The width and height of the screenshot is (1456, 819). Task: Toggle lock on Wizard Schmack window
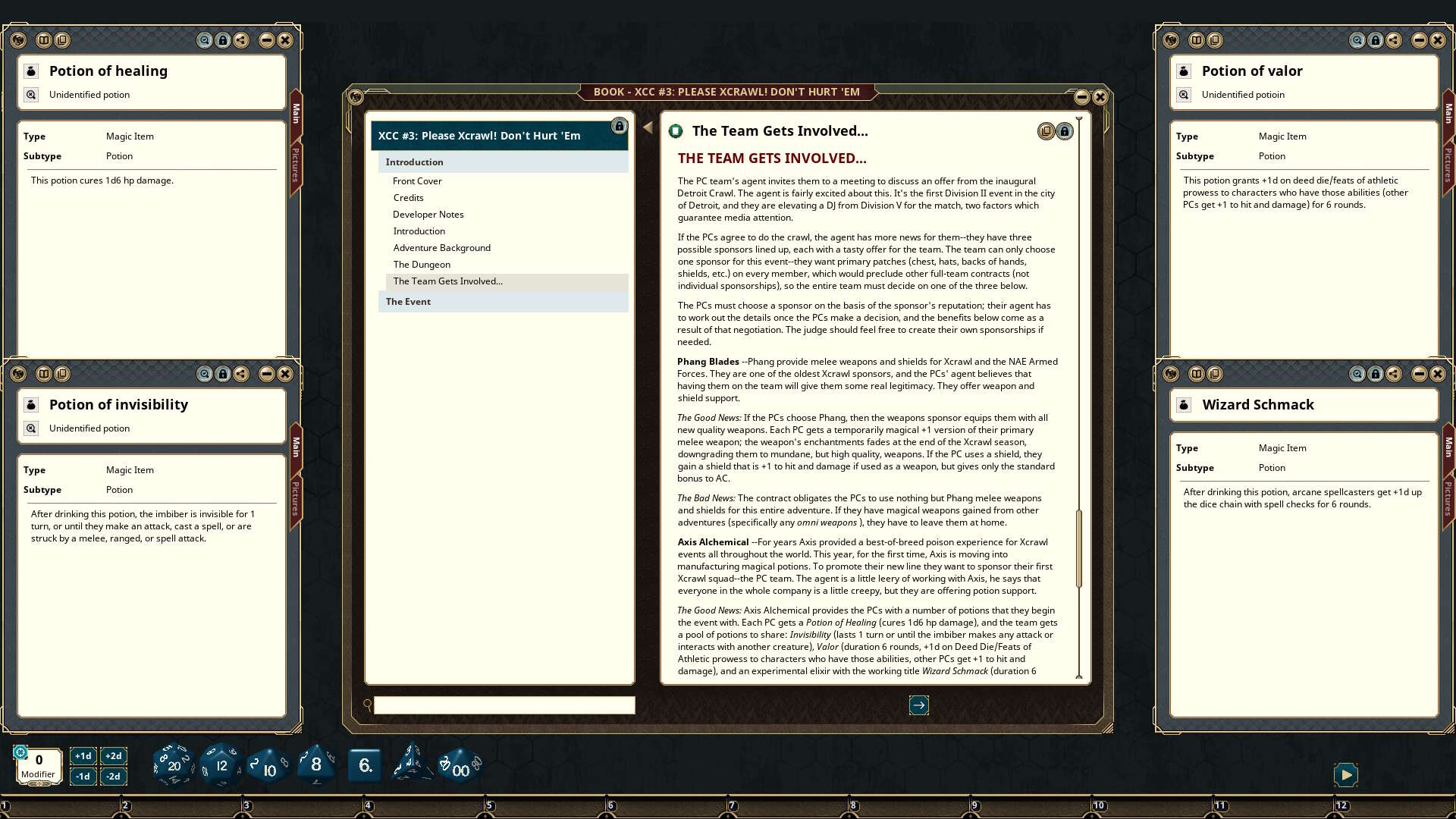click(x=1376, y=374)
